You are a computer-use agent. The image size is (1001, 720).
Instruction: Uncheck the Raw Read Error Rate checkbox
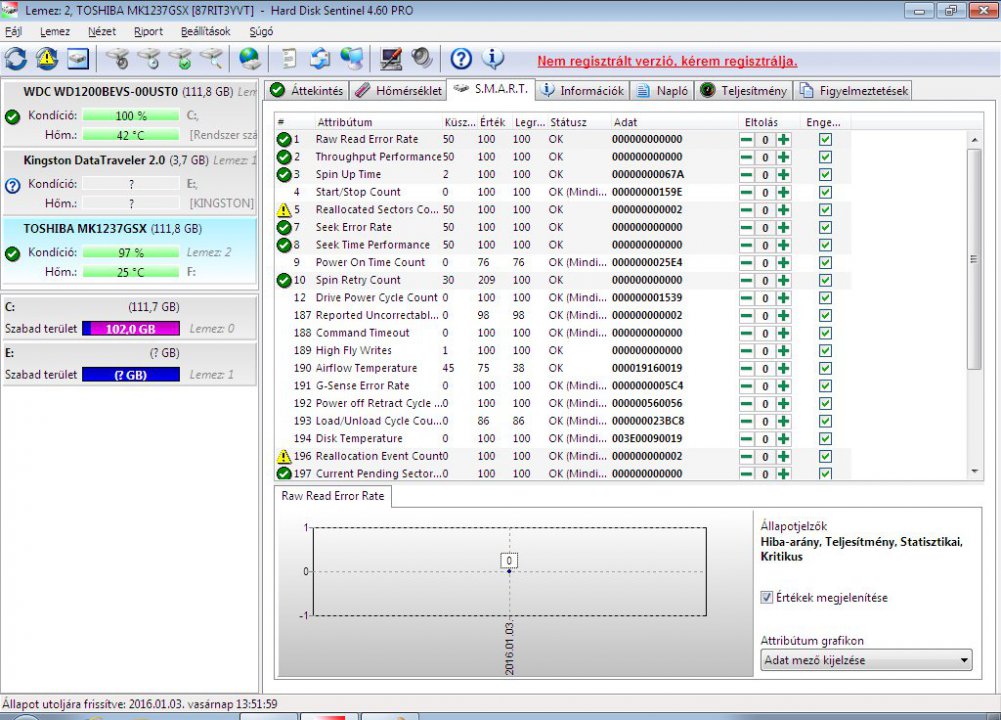point(825,140)
